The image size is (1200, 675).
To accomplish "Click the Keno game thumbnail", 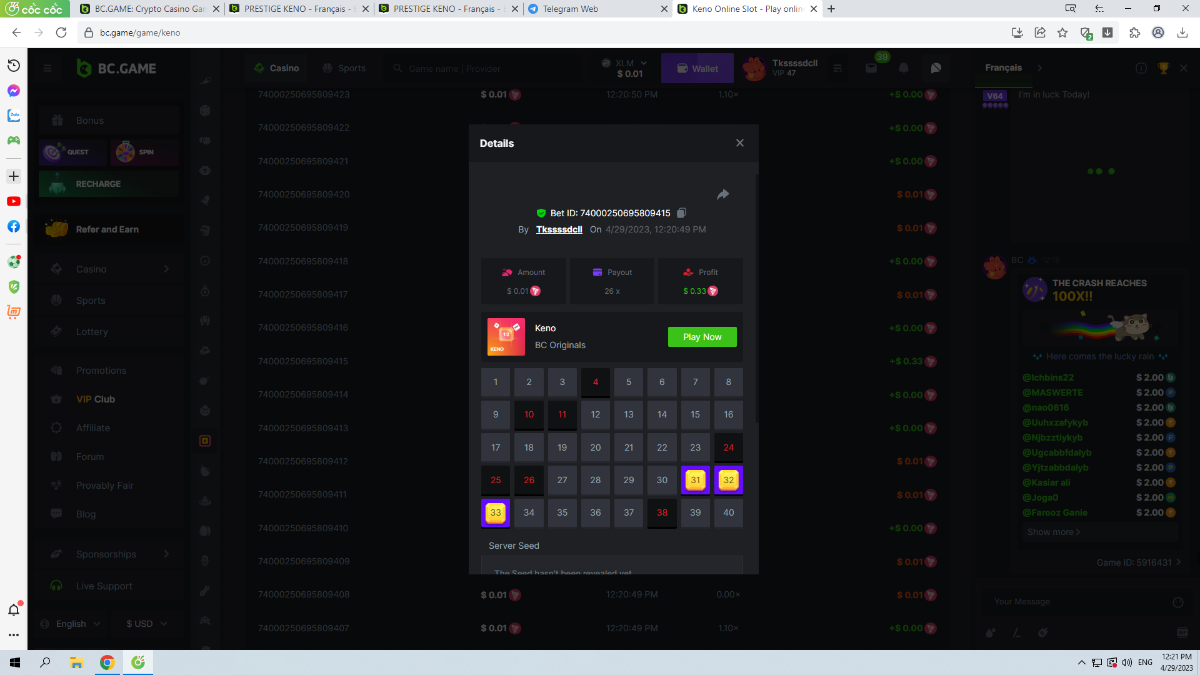I will 506,337.
